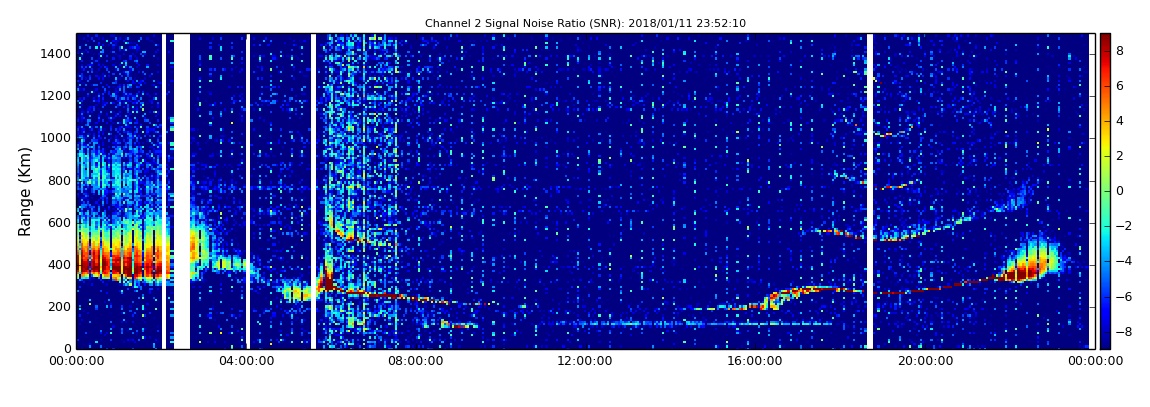
Task: Click the colorbar value −8 label
Action: pos(1124,331)
